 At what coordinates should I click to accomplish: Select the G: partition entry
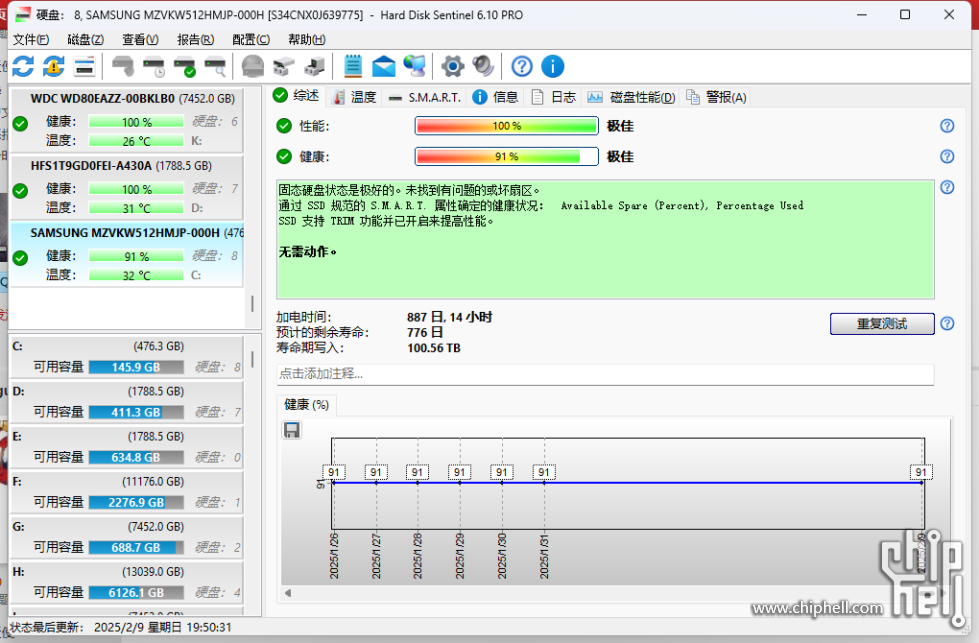[127, 537]
